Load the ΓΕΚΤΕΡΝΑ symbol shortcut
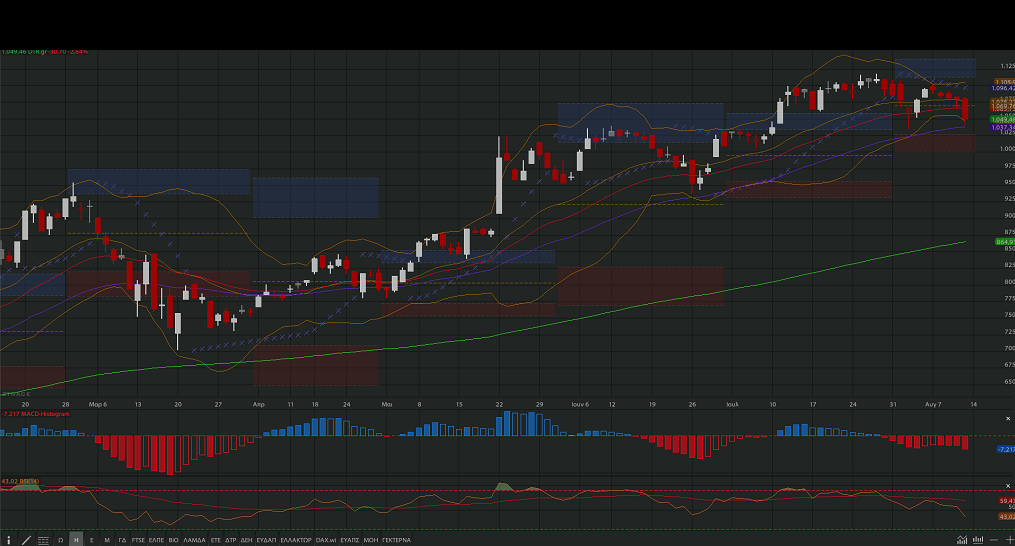The image size is (1015, 546). pos(396,540)
